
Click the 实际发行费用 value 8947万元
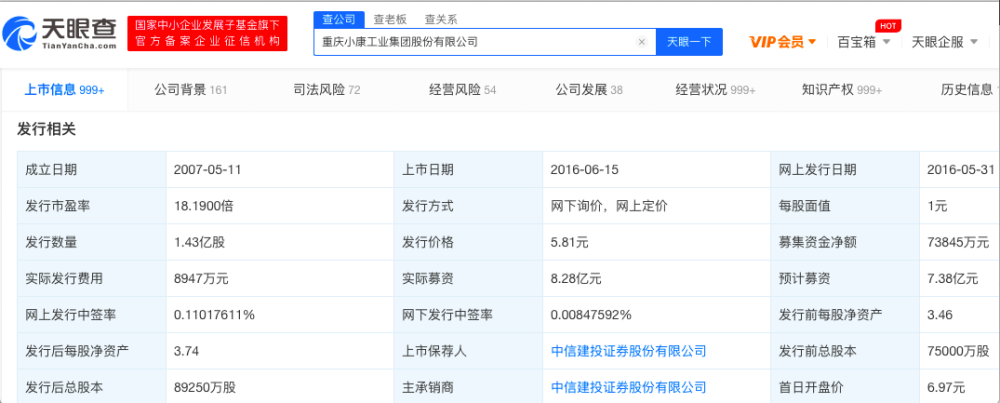coord(201,279)
